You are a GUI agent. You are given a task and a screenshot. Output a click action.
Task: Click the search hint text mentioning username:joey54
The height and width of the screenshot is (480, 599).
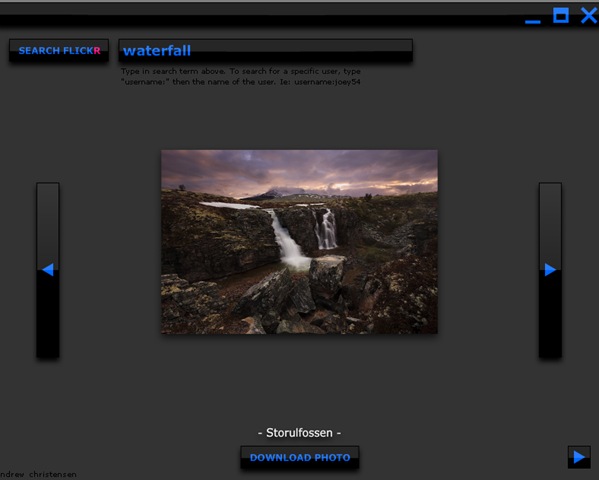click(241, 76)
